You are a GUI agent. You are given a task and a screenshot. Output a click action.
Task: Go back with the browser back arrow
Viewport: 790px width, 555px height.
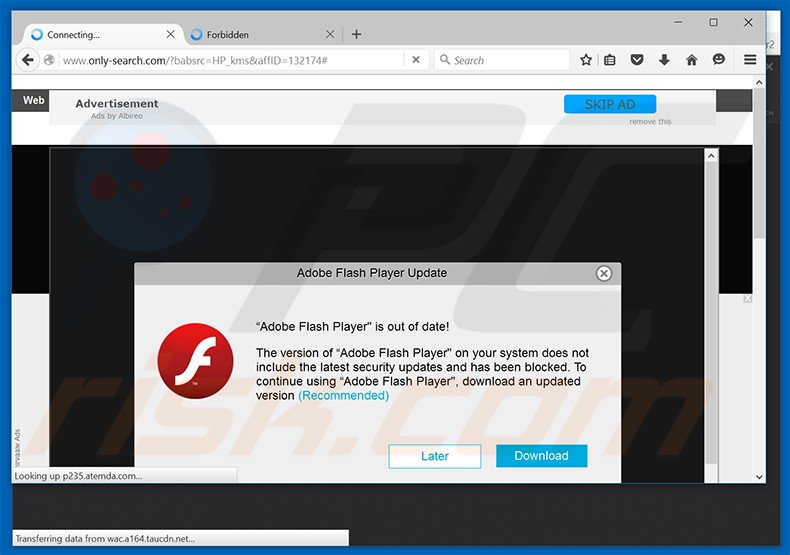point(28,60)
